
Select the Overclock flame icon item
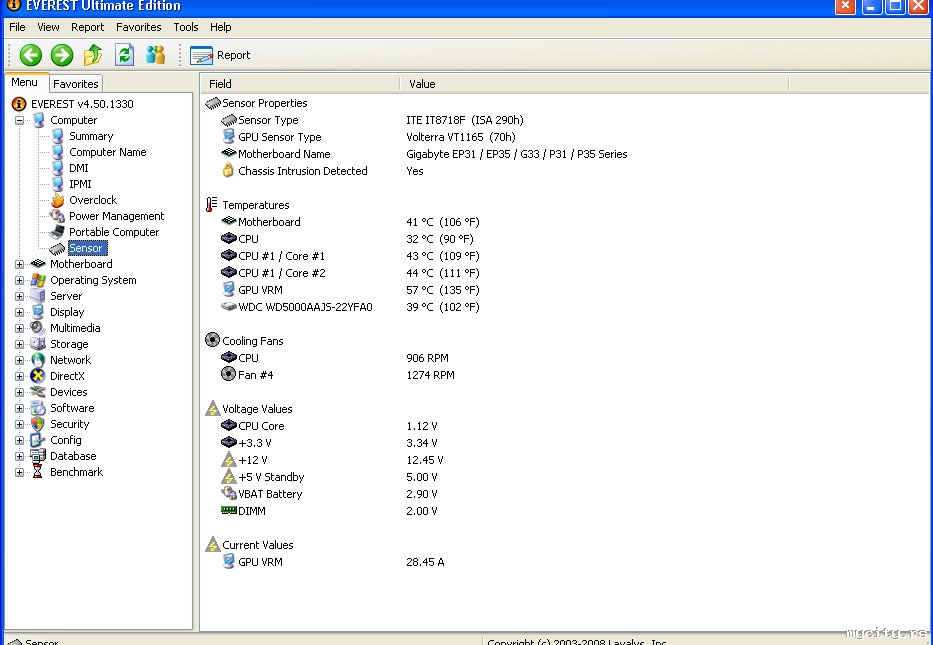point(58,200)
